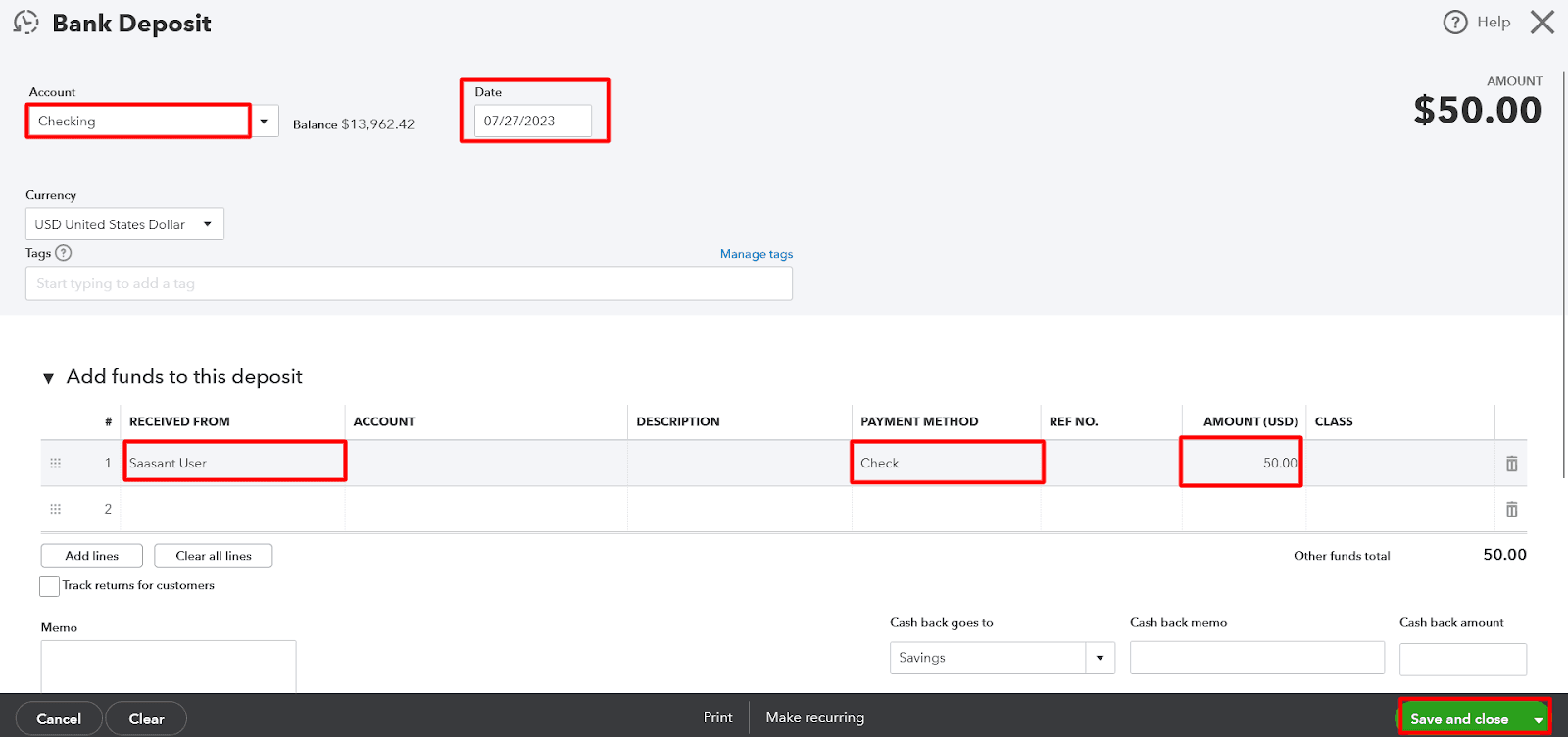
Task: Open the Save and close options arrow
Action: (x=1539, y=719)
